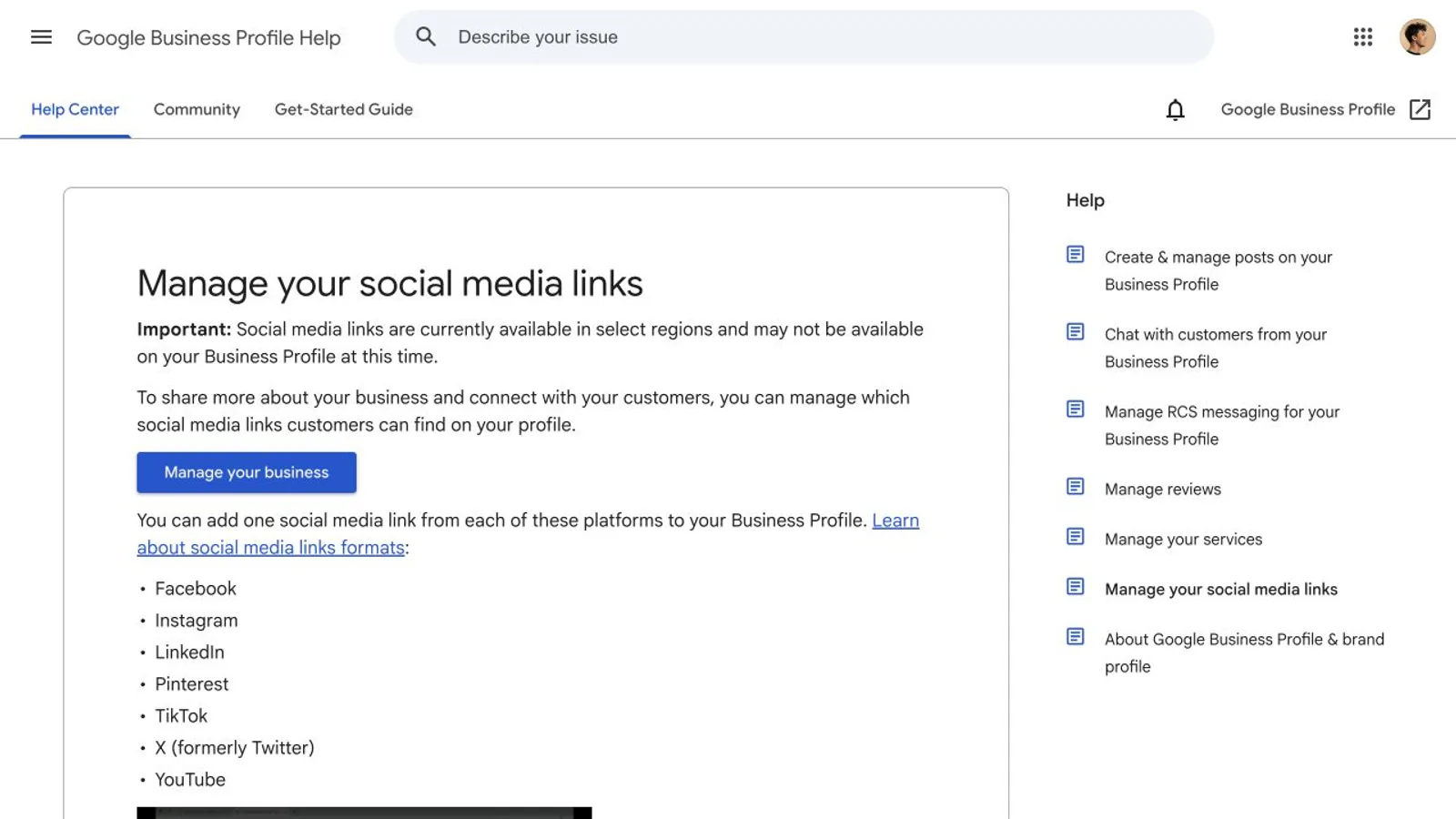This screenshot has width=1456, height=819.
Task: Open the Manage your services article
Action: (x=1183, y=540)
